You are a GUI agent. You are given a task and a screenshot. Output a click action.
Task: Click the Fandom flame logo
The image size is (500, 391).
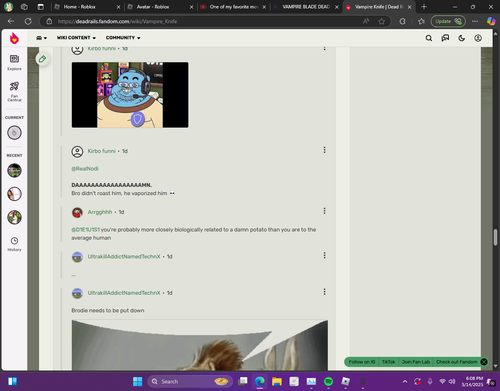point(14,38)
